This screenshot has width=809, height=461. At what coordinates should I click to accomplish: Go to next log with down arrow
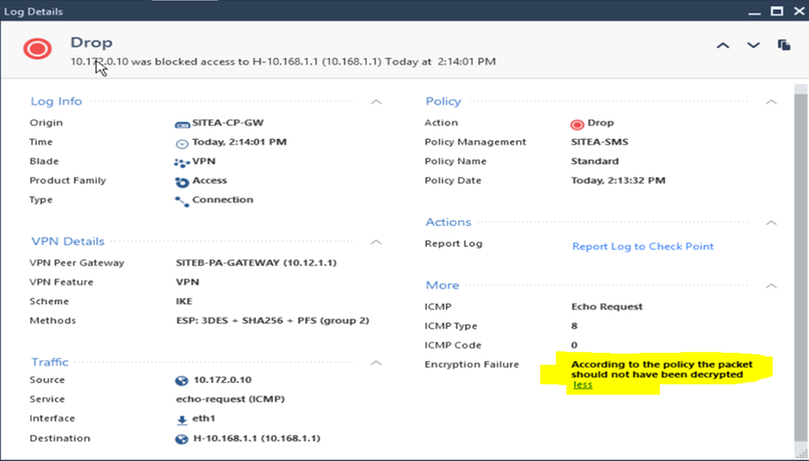754,46
